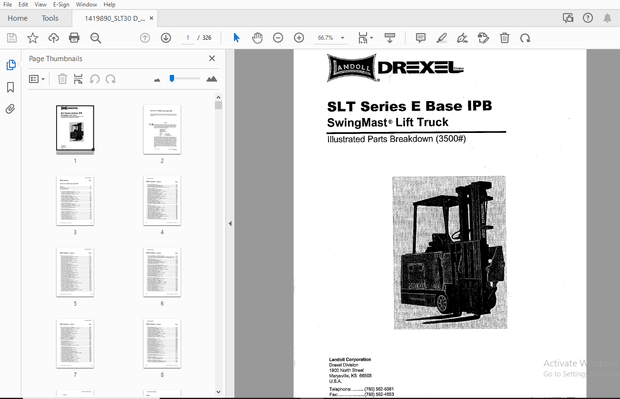Open the Window menu
Screen dimensions: 620x399
(x=86, y=4)
